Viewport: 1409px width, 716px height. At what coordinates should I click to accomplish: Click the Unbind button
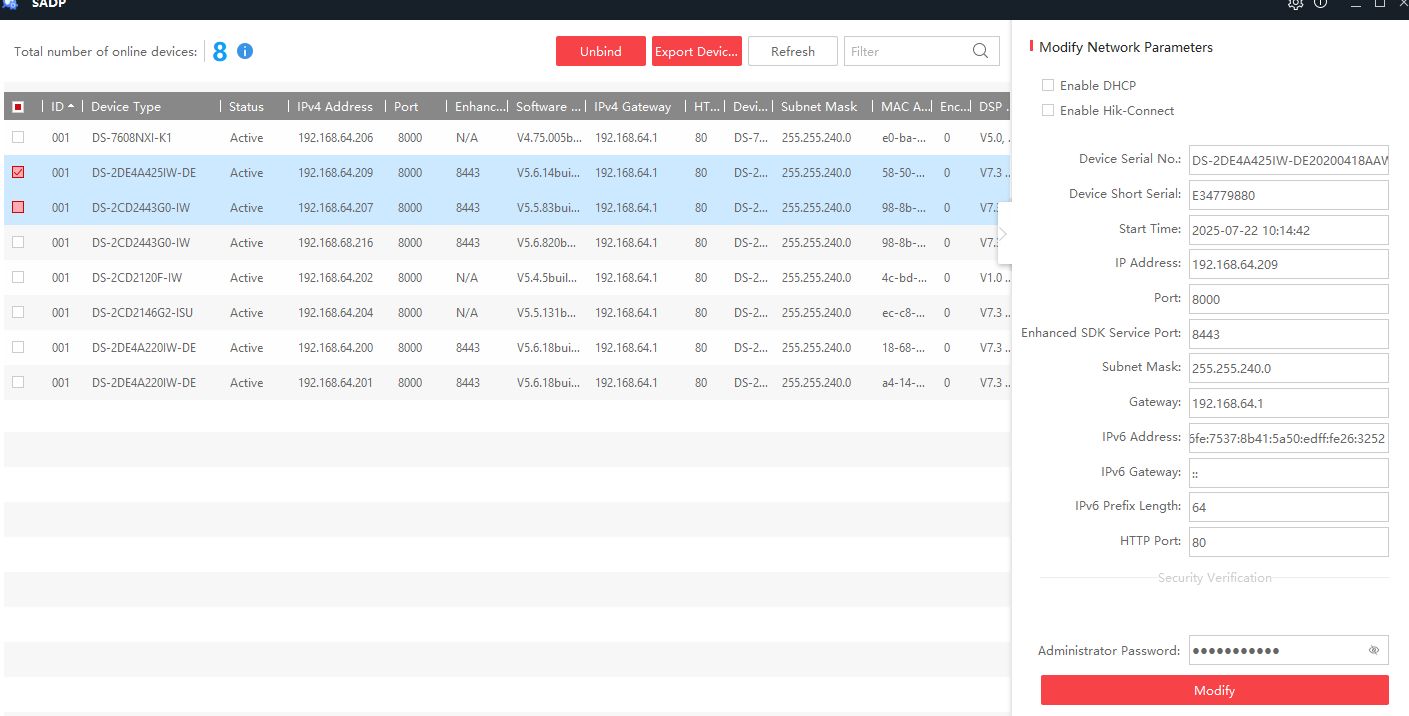point(601,51)
